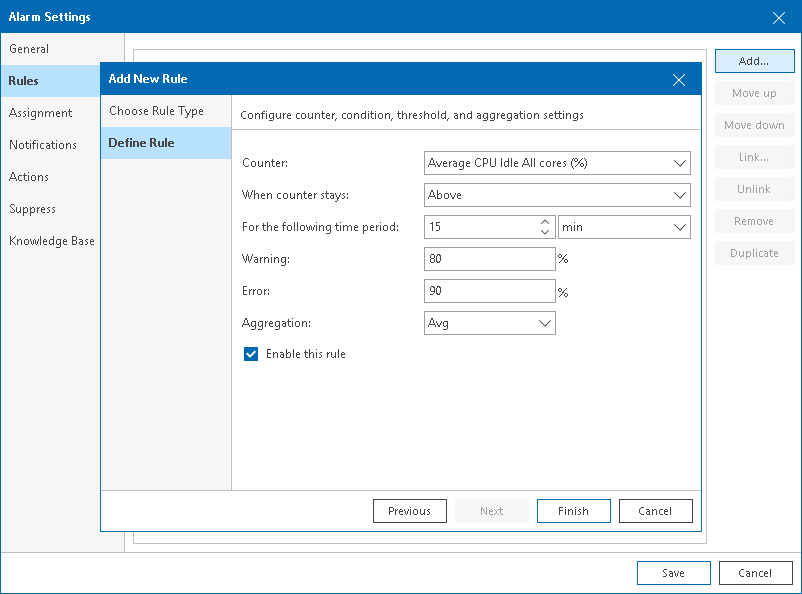Click the Add... rule button

(x=754, y=61)
